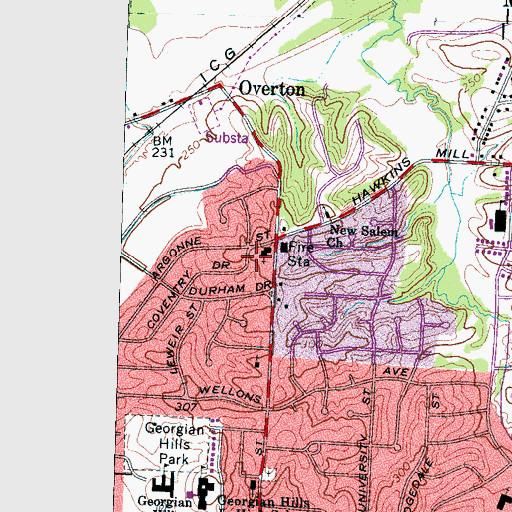
Task: Click the DURHAM DR street label
Action: pyautogui.click(x=231, y=289)
